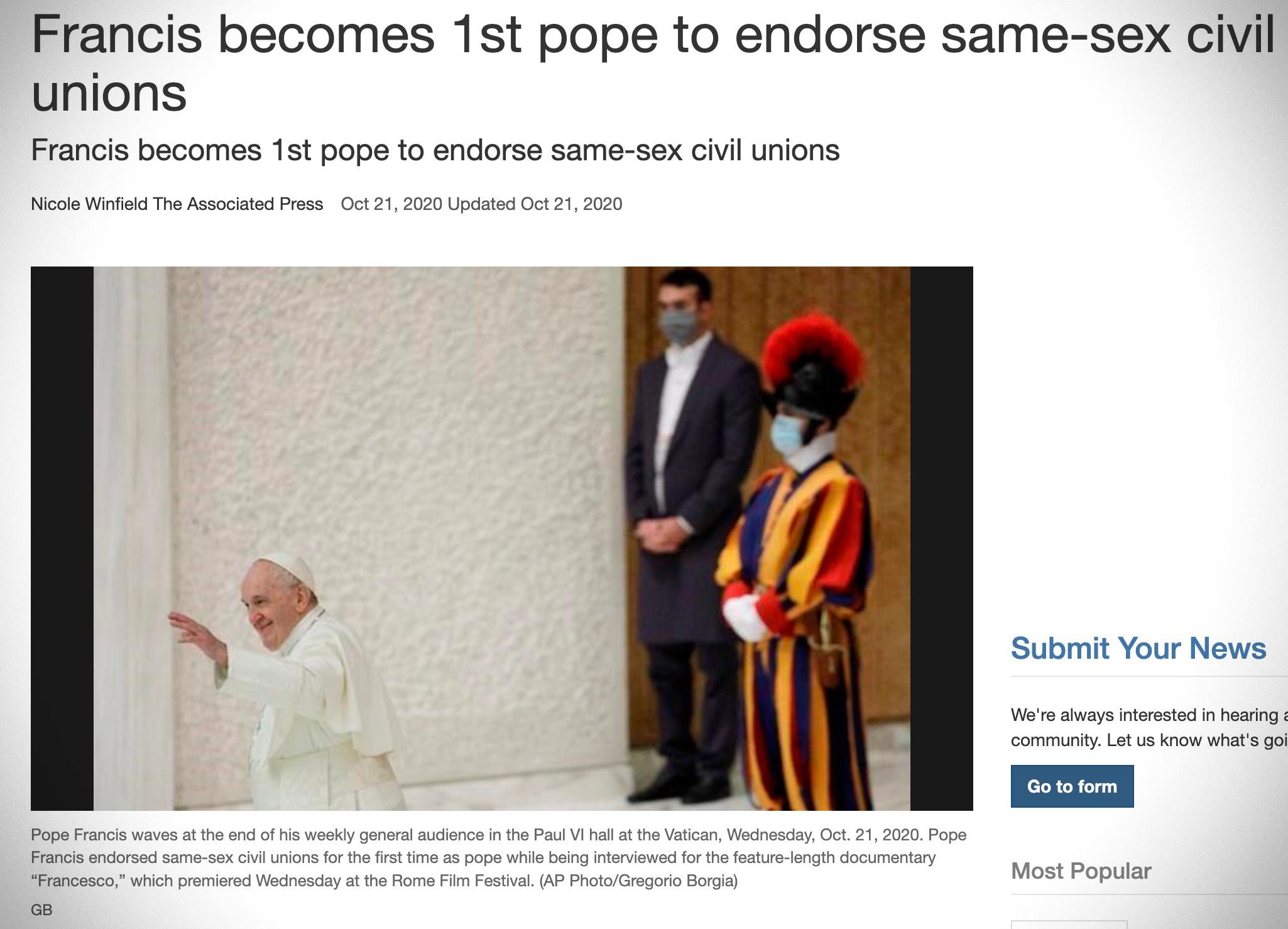Image resolution: width=1288 pixels, height=929 pixels.
Task: Select the Most Popular section heading
Action: point(1081,871)
